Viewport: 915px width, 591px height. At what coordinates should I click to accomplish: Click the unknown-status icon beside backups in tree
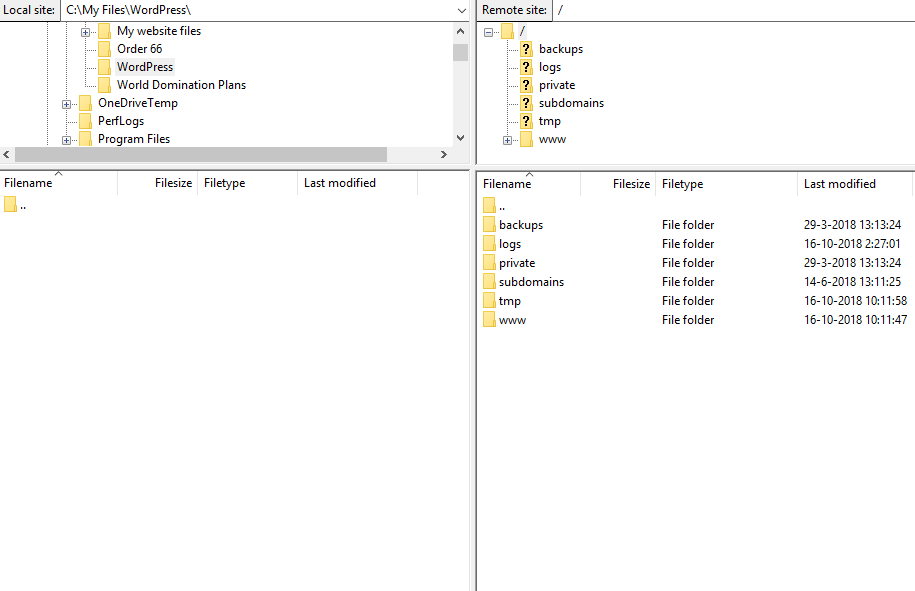526,49
